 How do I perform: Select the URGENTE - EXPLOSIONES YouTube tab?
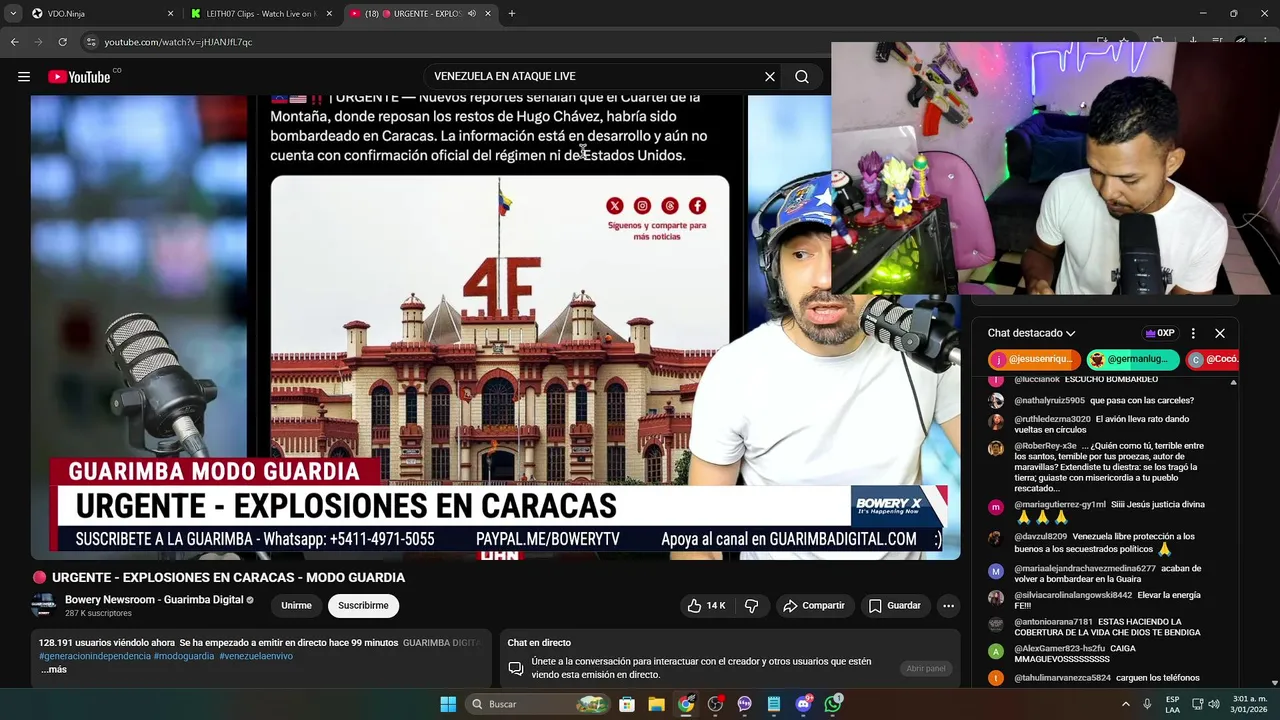pyautogui.click(x=420, y=14)
